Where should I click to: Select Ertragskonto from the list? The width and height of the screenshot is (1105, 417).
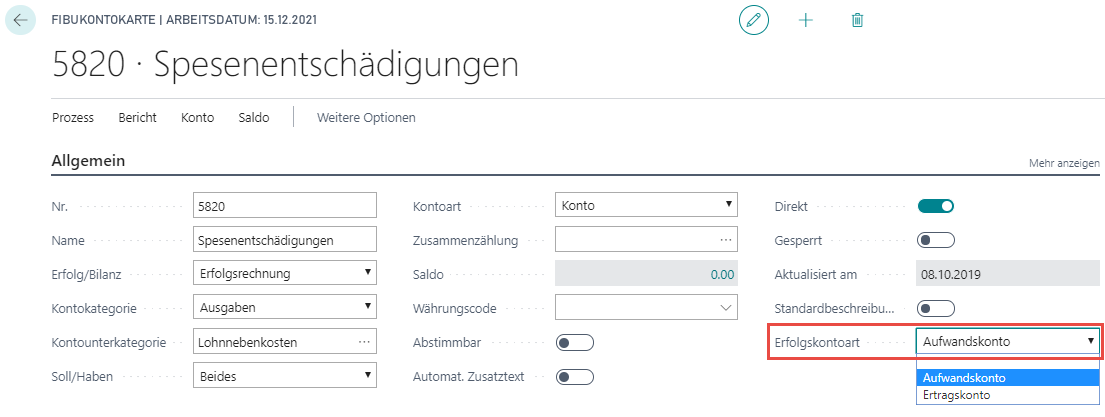tap(1008, 395)
